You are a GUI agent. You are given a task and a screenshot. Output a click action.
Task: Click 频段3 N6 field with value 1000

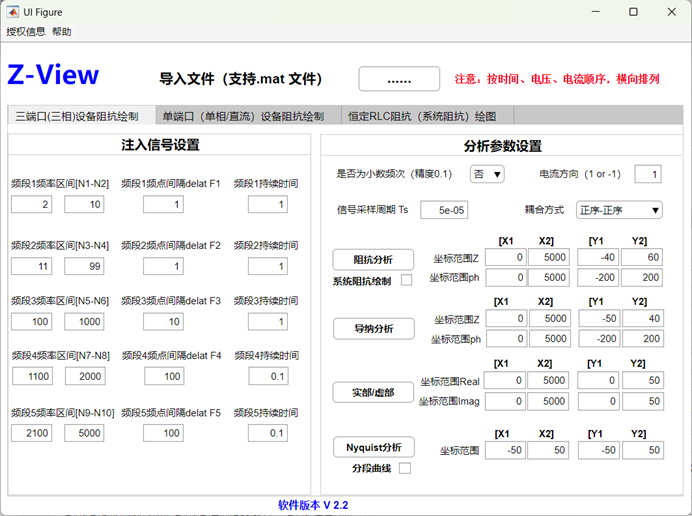[84, 322]
